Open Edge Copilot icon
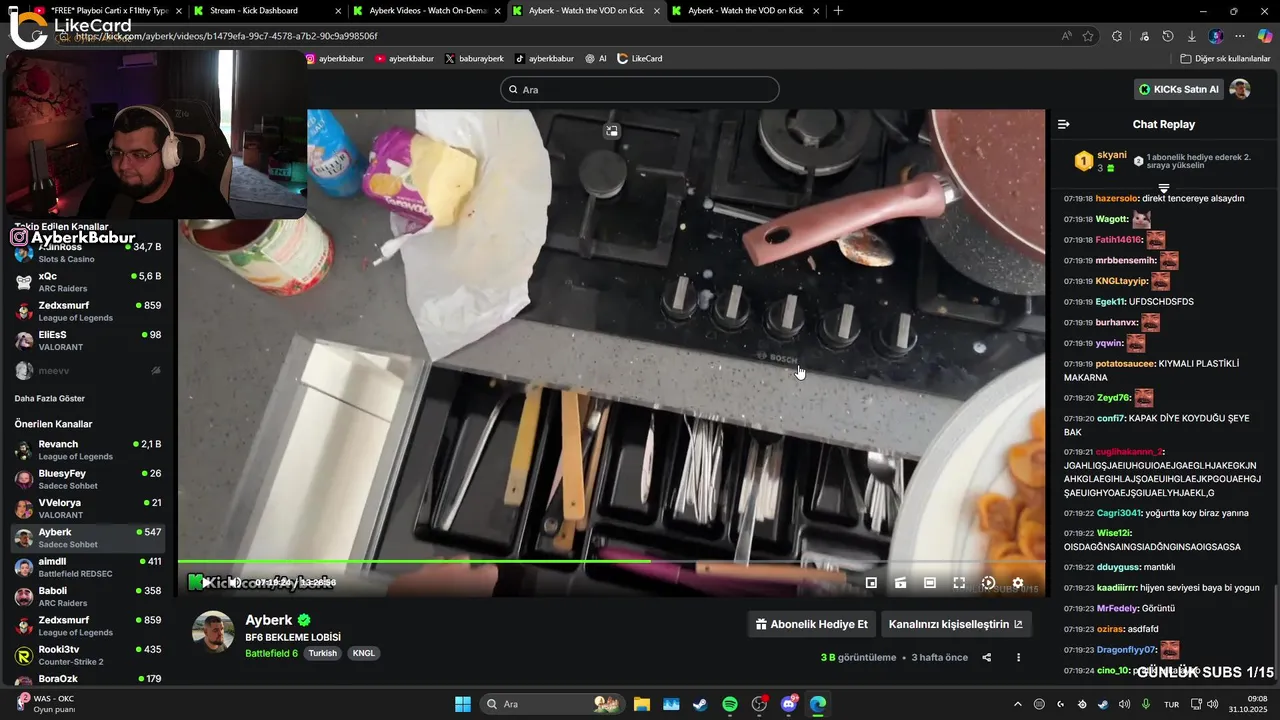 [1265, 36]
